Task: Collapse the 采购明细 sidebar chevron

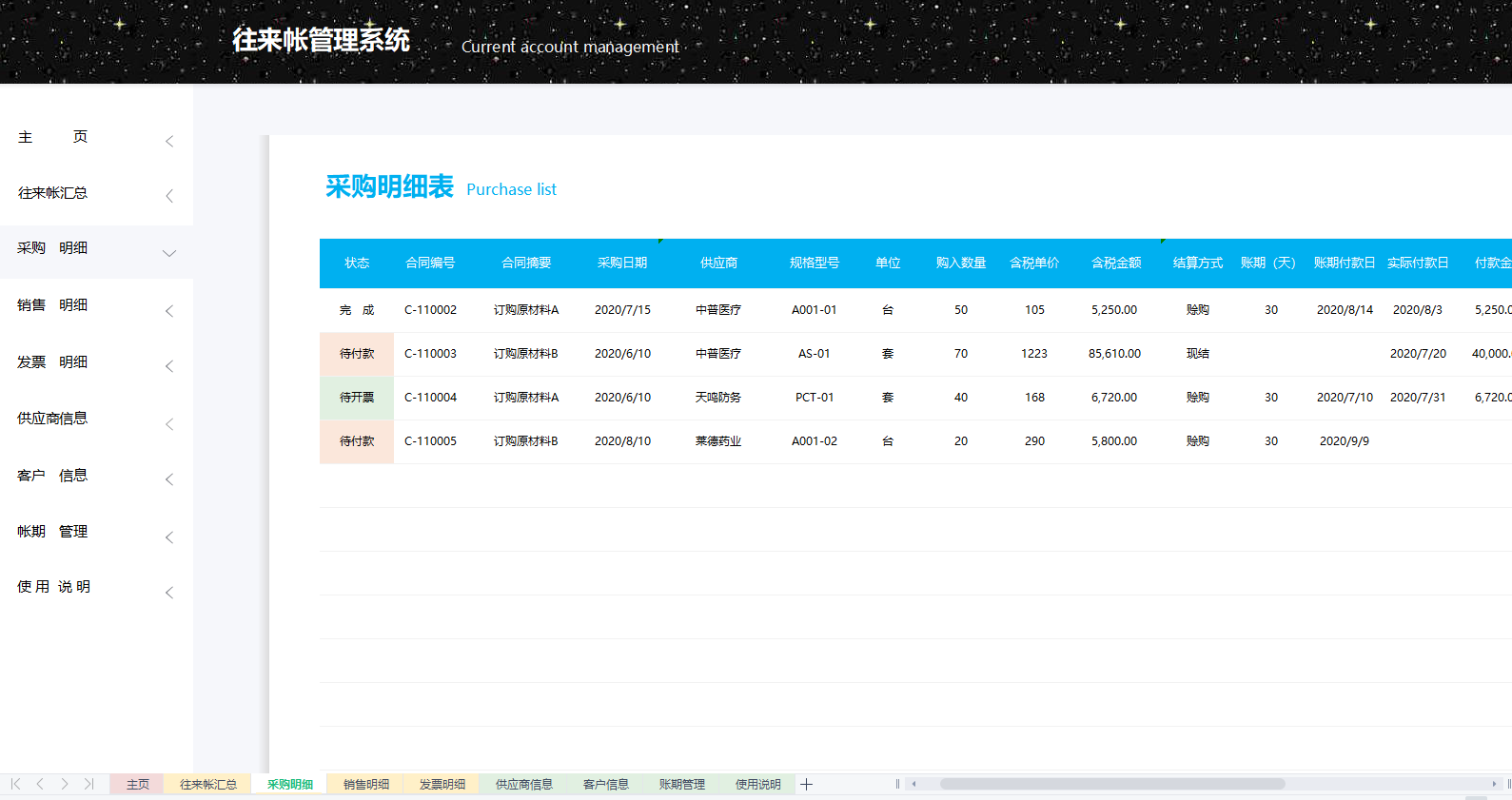Action: click(x=169, y=253)
